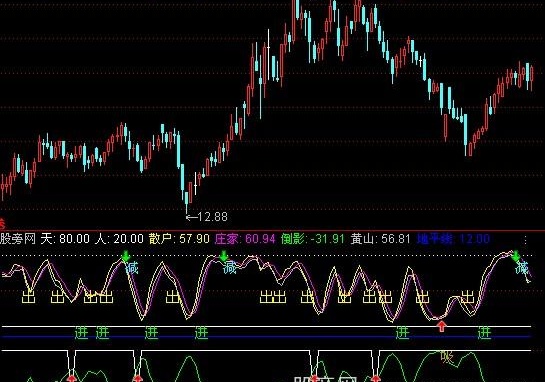The image size is (545, 382).
Task: Click the rightmost green down arrow marker
Action: click(x=516, y=256)
